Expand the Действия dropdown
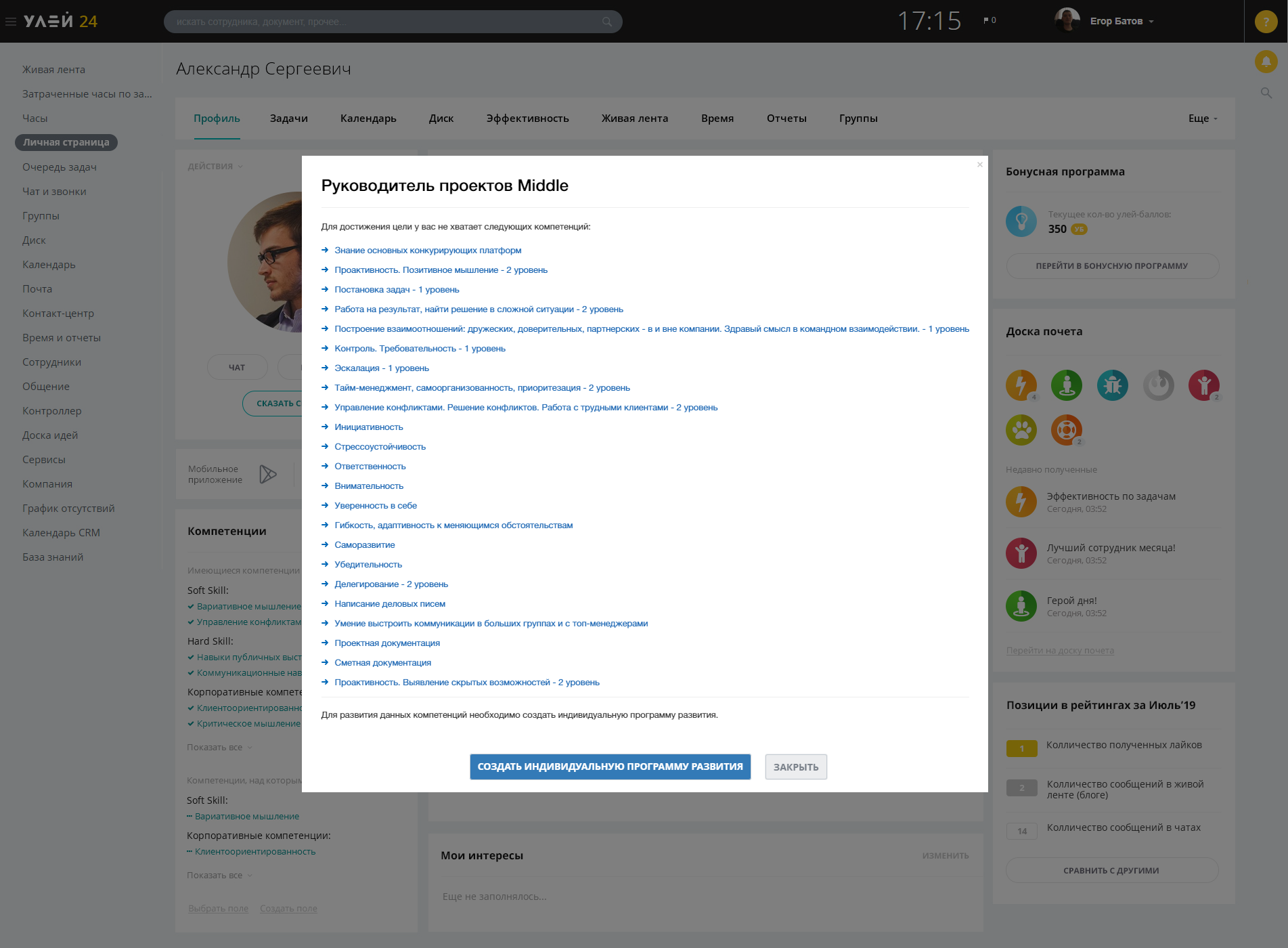Image resolution: width=1288 pixels, height=948 pixels. 215,167
